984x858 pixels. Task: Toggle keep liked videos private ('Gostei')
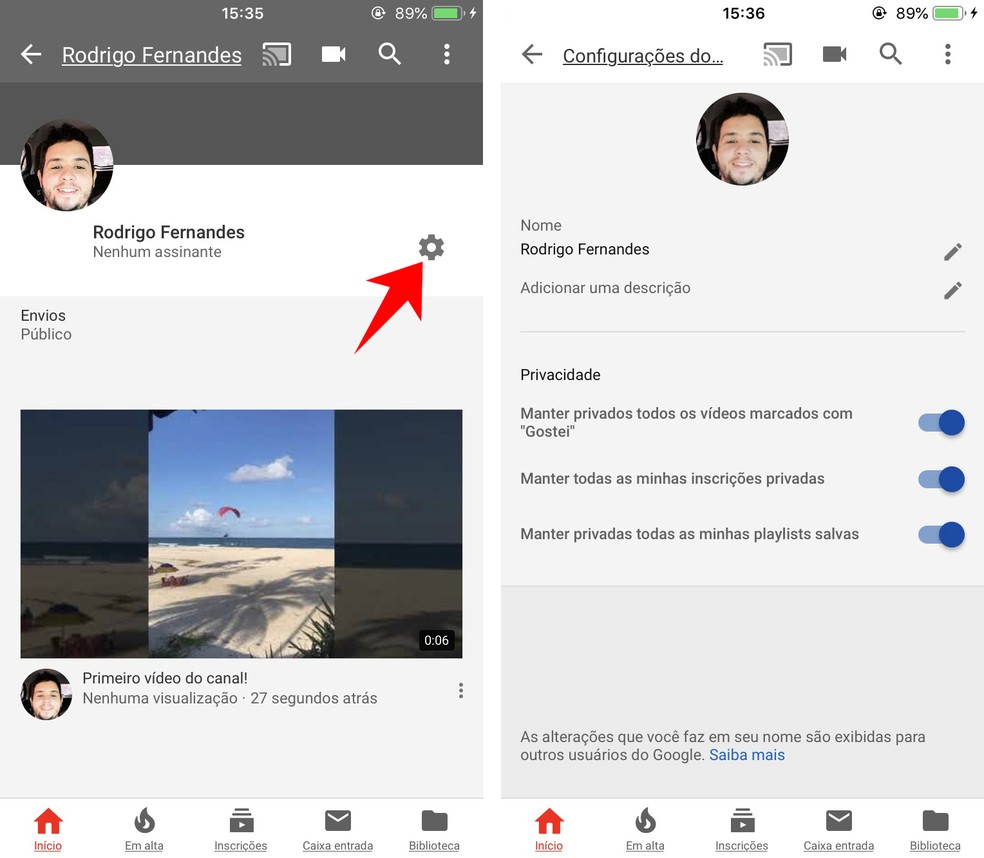coord(941,422)
